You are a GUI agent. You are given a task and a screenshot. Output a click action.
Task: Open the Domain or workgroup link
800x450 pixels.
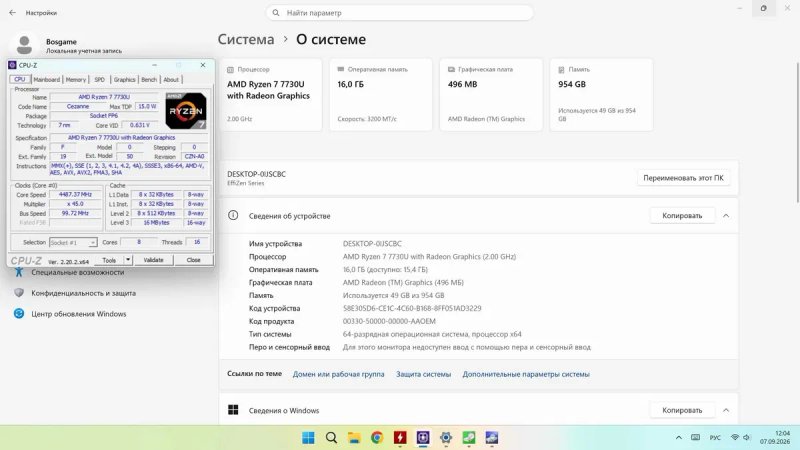338,374
